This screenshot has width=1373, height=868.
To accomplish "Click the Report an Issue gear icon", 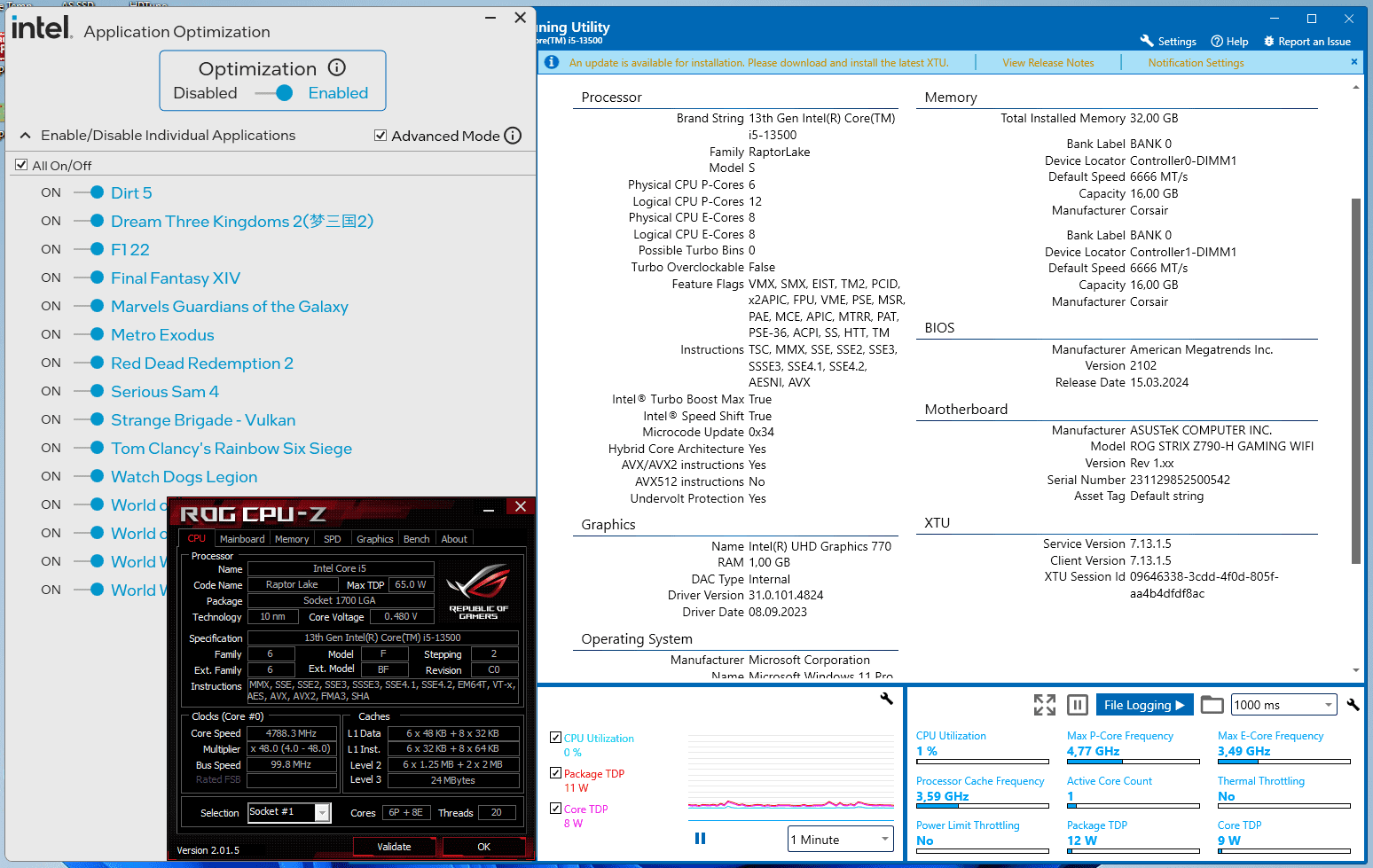I will click(x=1268, y=41).
